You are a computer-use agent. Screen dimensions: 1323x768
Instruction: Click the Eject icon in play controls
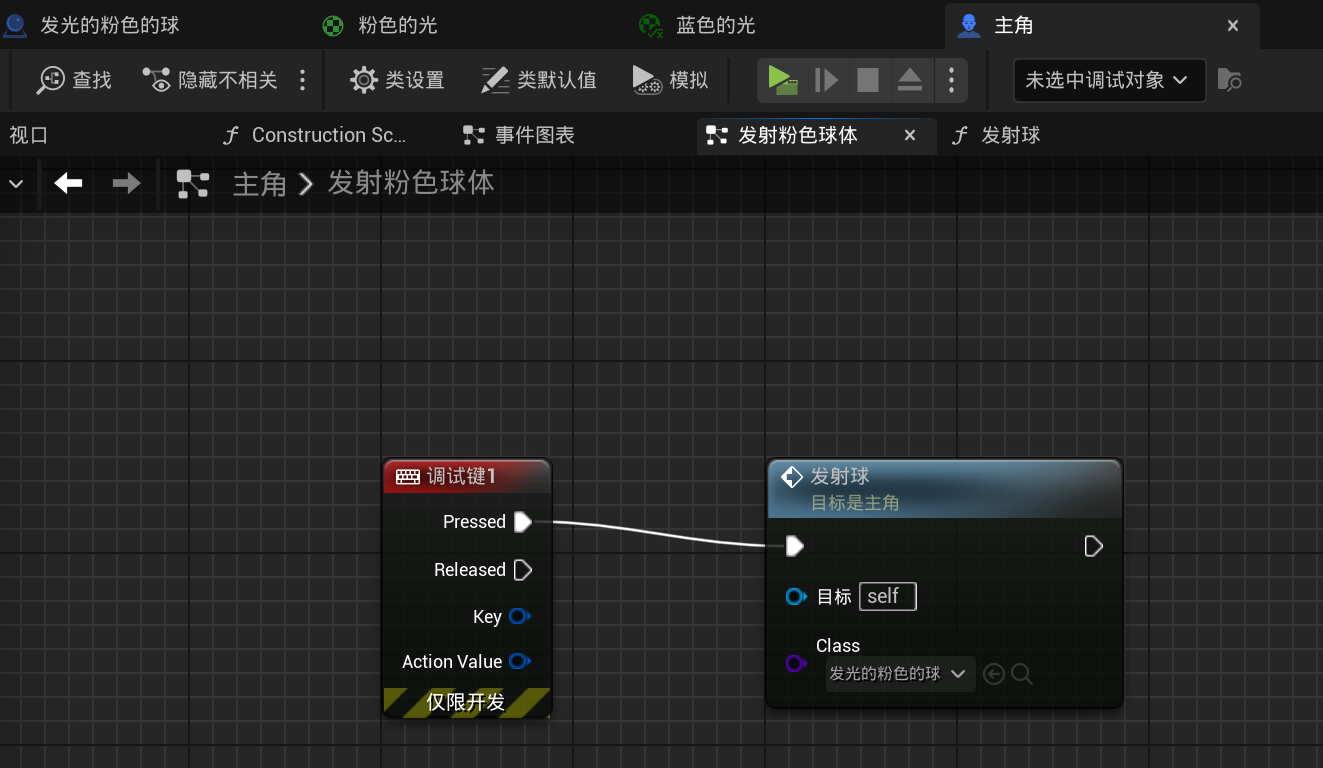(x=909, y=80)
